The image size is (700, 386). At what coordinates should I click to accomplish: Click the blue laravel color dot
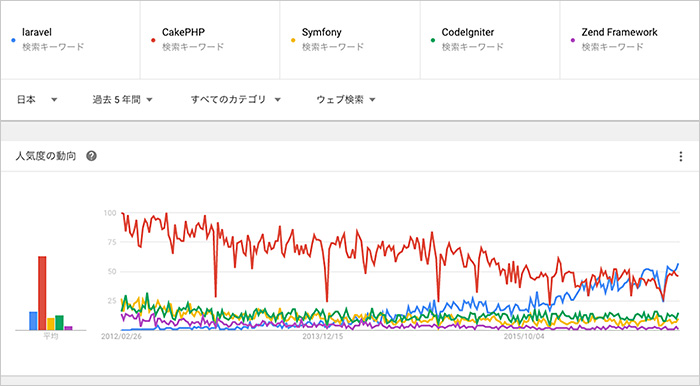click(x=13, y=40)
